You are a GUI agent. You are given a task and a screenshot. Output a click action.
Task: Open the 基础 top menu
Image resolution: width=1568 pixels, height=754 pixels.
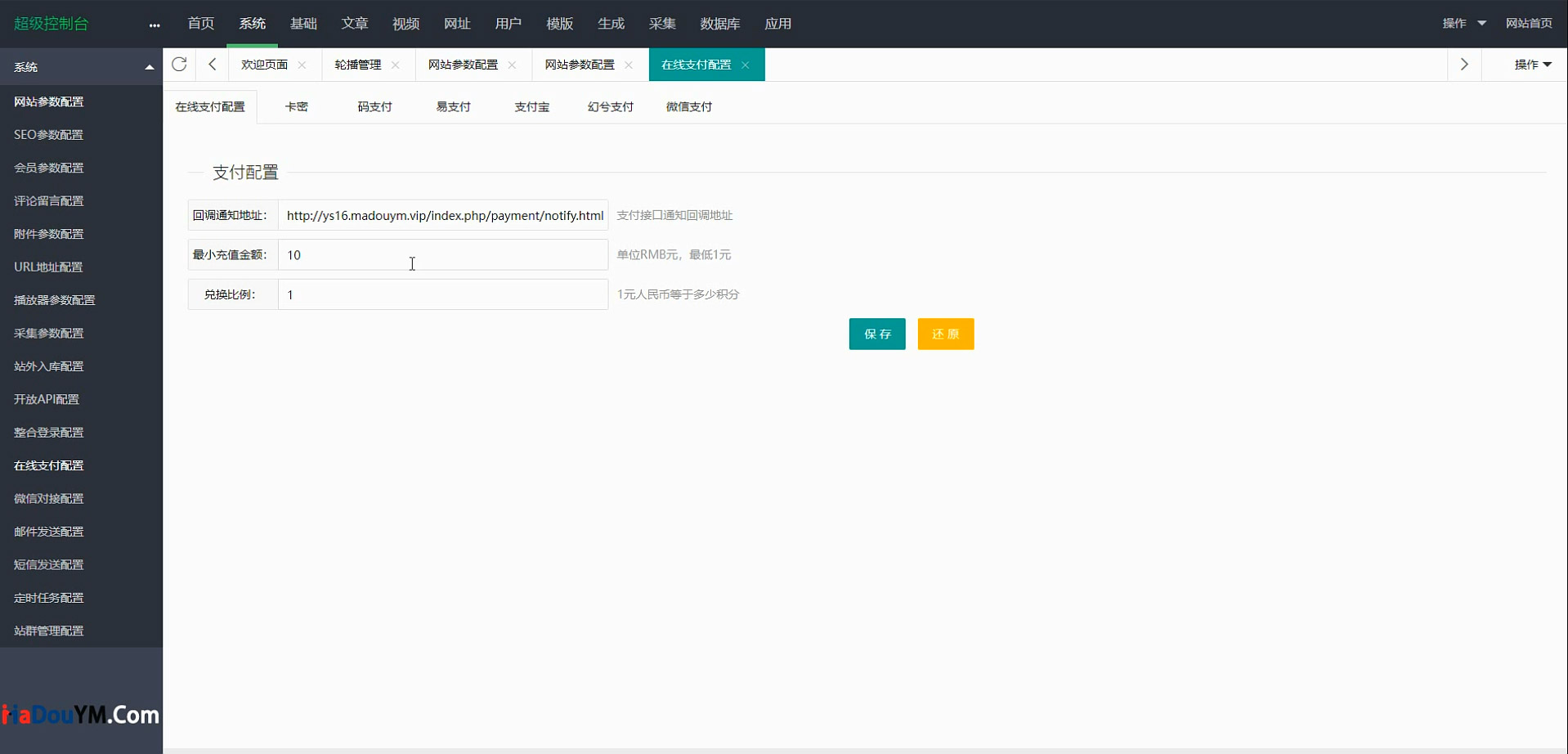[x=303, y=24]
